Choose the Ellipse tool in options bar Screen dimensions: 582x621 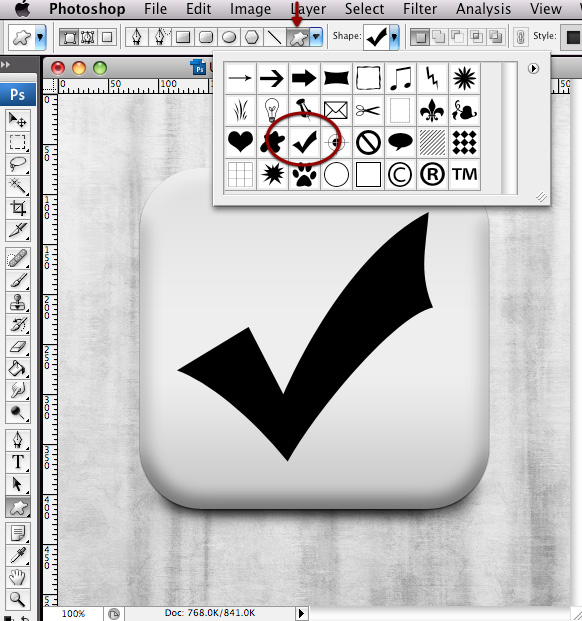[229, 37]
